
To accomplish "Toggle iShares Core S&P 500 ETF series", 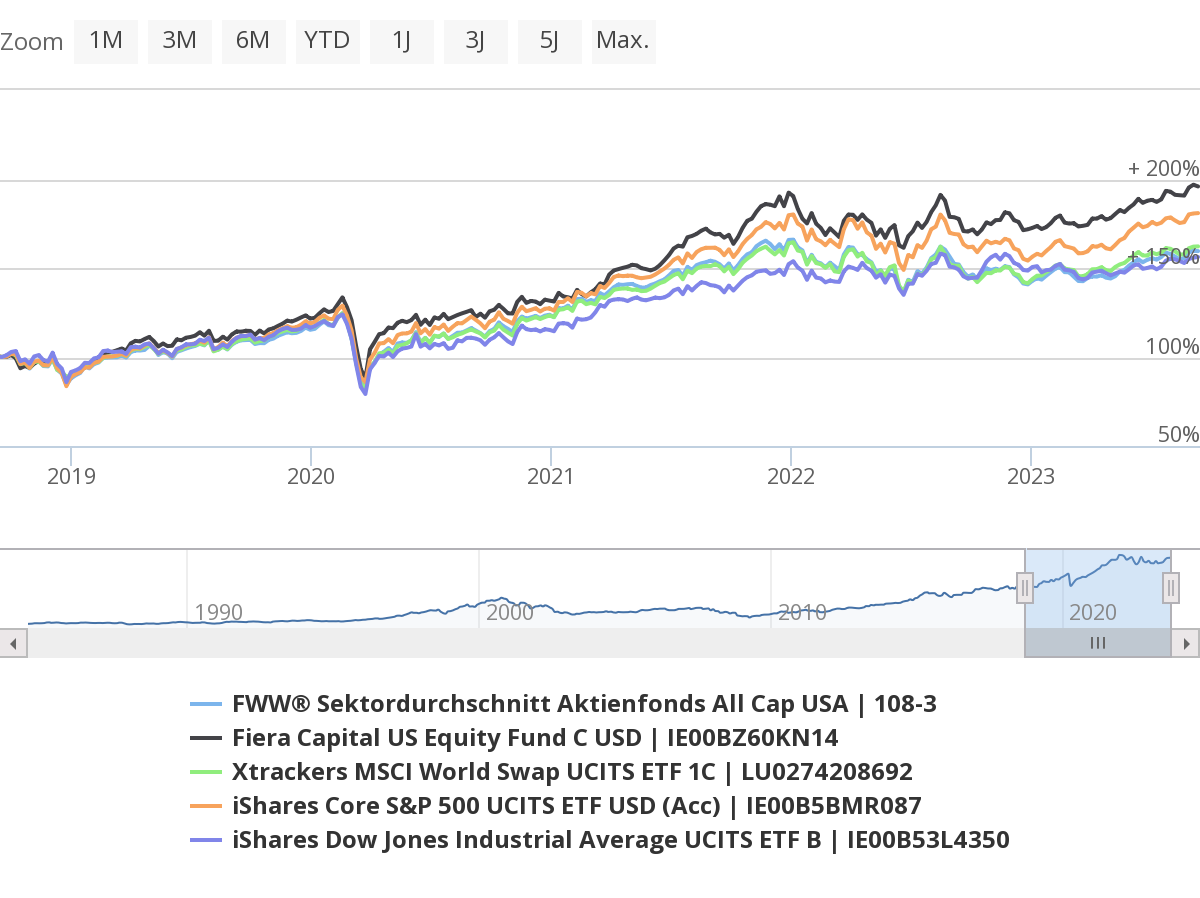I will click(x=555, y=806).
